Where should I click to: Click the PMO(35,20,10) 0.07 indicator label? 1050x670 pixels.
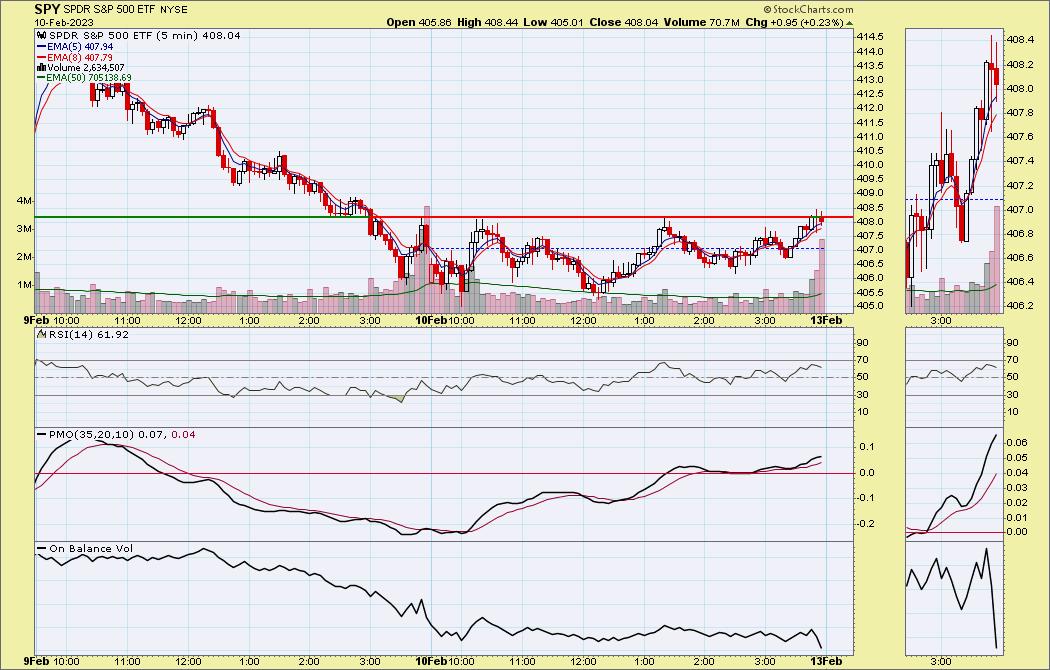(108, 434)
